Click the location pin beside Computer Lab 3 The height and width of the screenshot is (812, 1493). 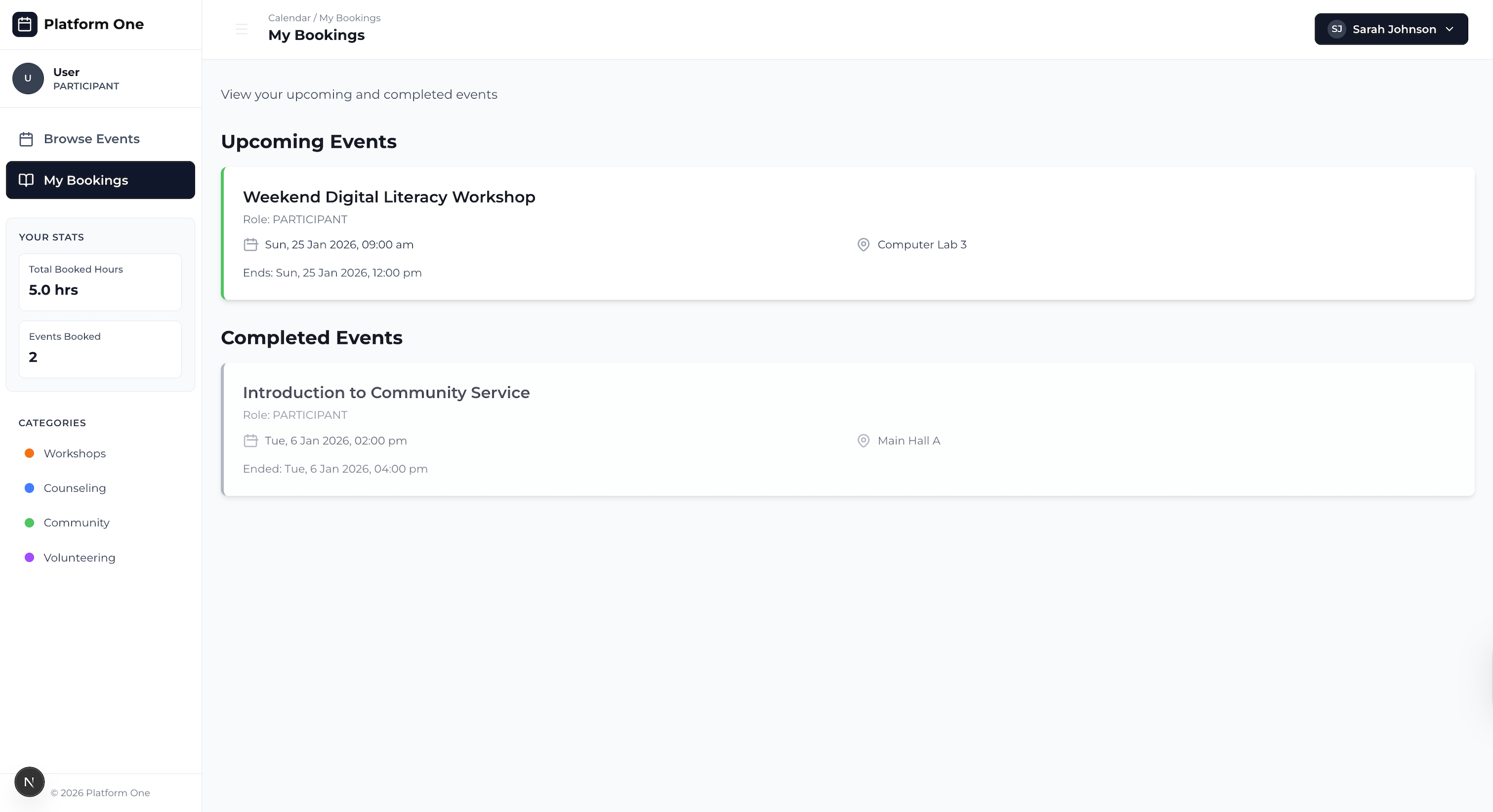863,245
